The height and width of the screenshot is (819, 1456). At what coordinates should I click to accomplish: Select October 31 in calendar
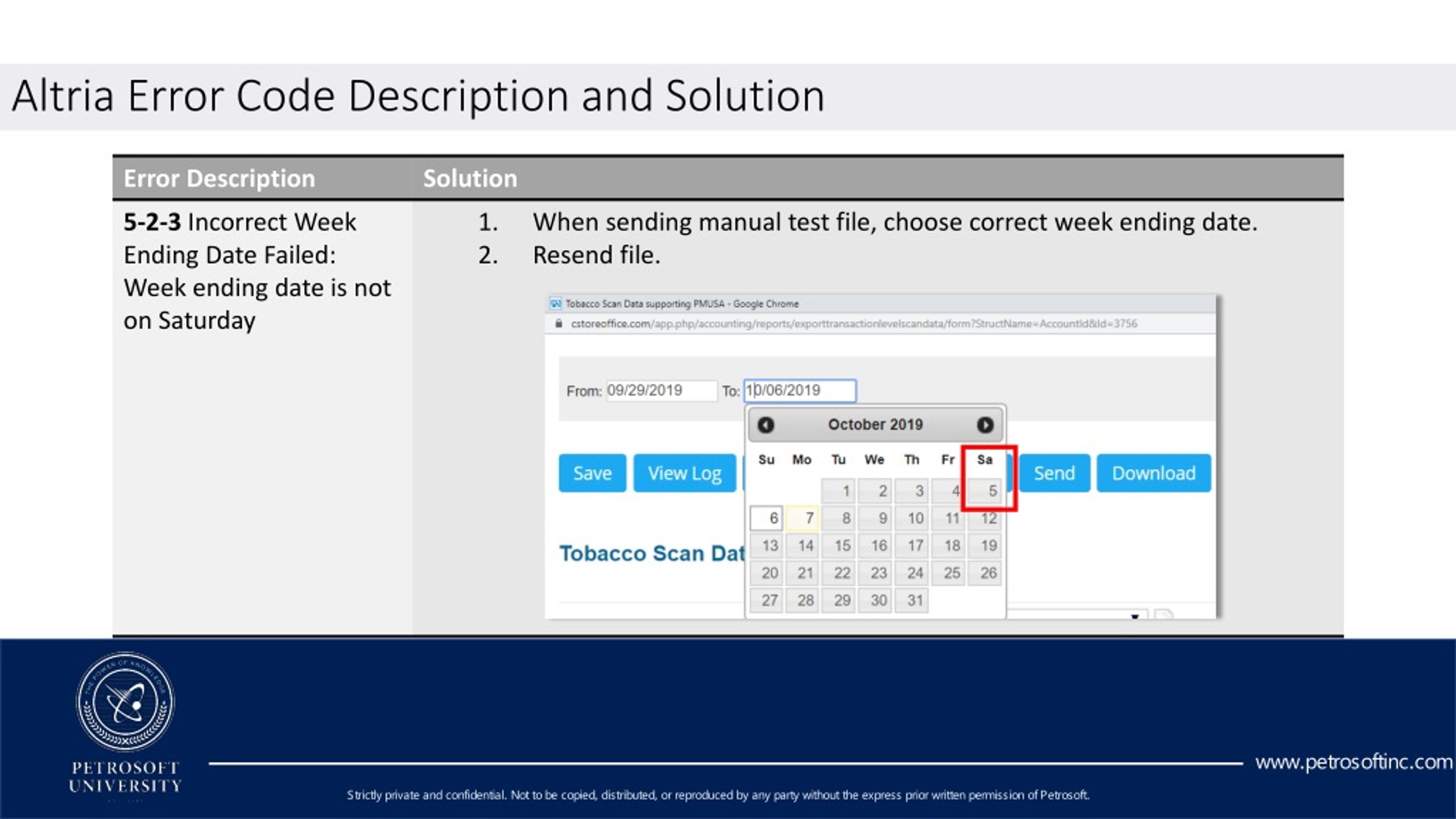click(x=912, y=600)
